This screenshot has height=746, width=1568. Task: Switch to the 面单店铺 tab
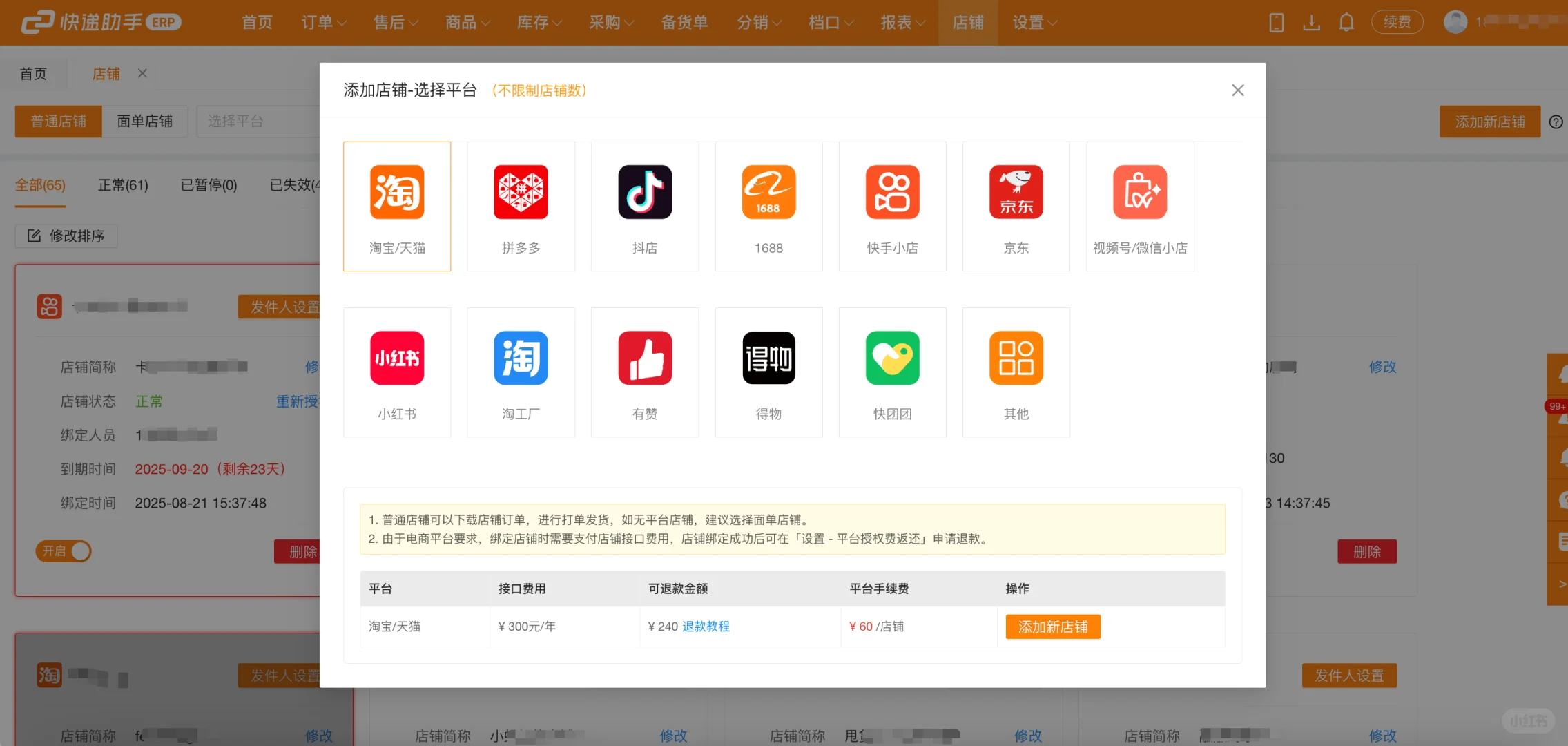[x=145, y=121]
